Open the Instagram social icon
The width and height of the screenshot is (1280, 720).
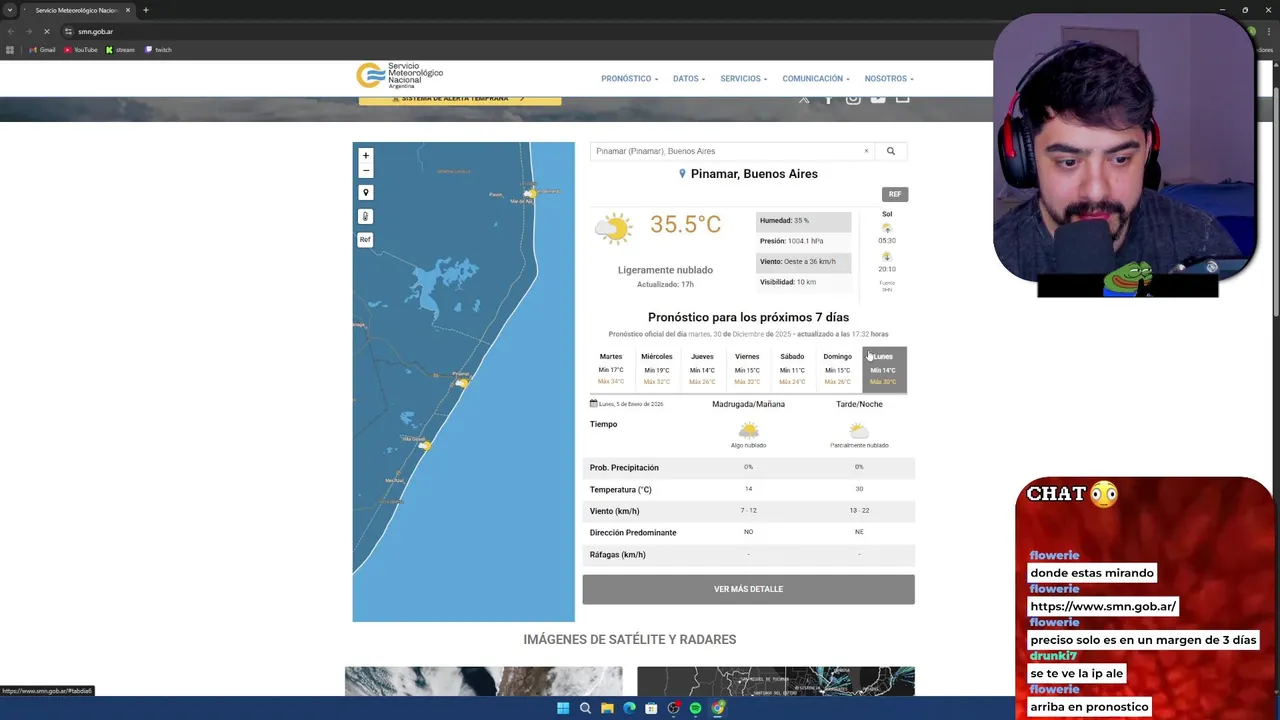pyautogui.click(x=853, y=98)
